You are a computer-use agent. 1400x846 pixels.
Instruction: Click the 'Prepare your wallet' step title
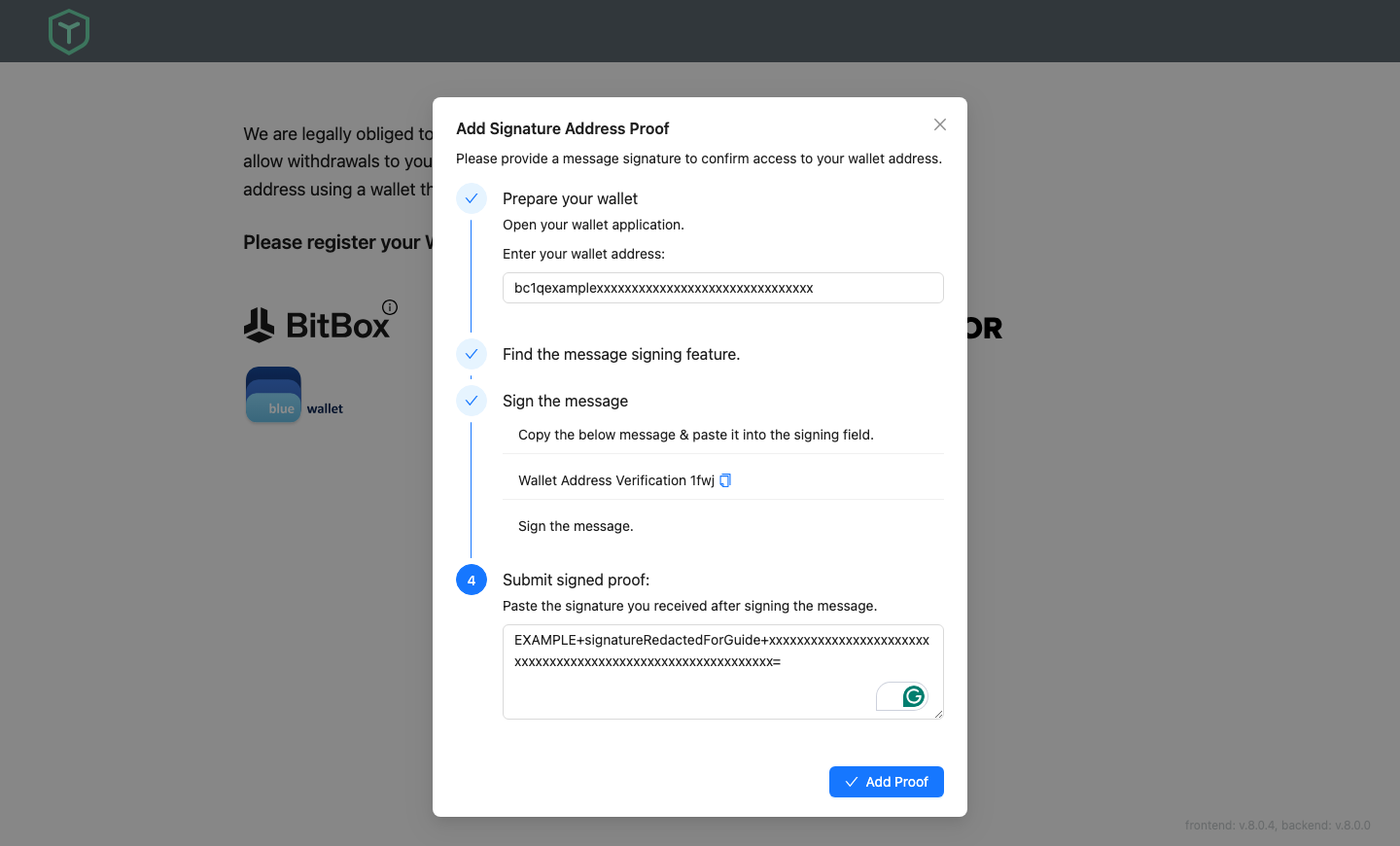tap(570, 198)
